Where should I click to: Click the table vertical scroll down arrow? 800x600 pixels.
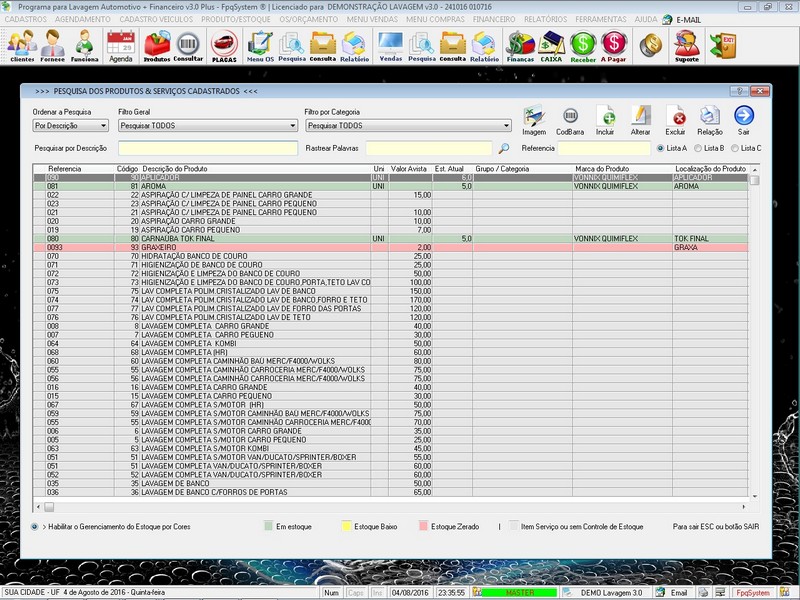click(x=755, y=496)
